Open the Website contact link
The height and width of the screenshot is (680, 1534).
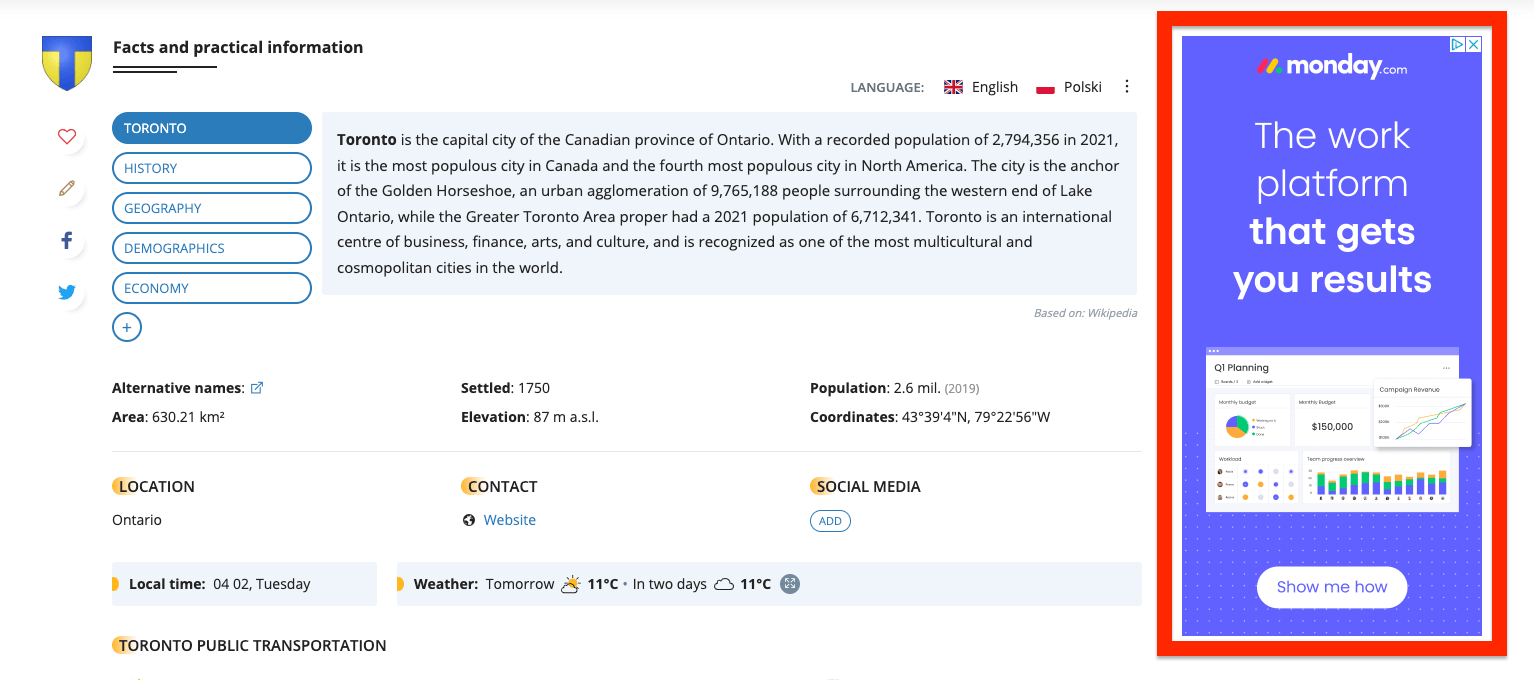509,520
